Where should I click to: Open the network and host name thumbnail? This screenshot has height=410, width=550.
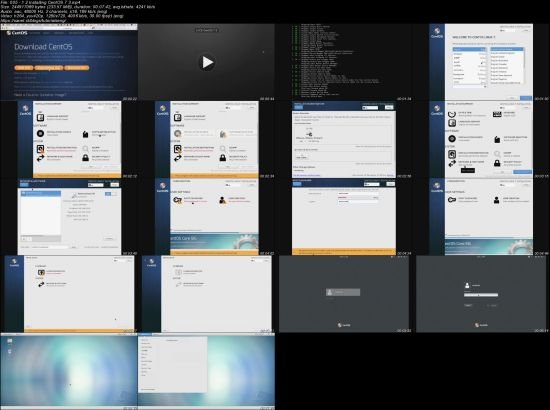[x=69, y=217]
